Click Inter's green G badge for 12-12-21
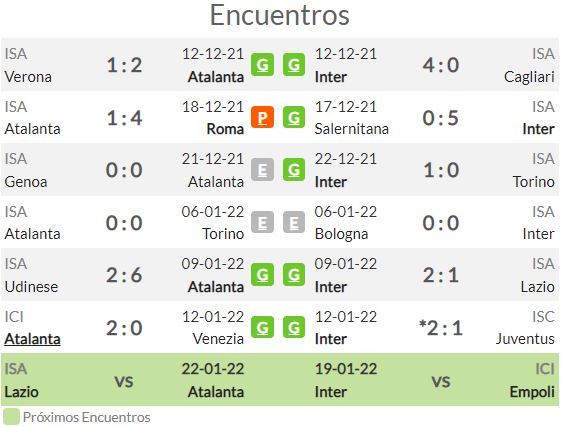Viewport: 561px width, 427px height. pos(294,65)
